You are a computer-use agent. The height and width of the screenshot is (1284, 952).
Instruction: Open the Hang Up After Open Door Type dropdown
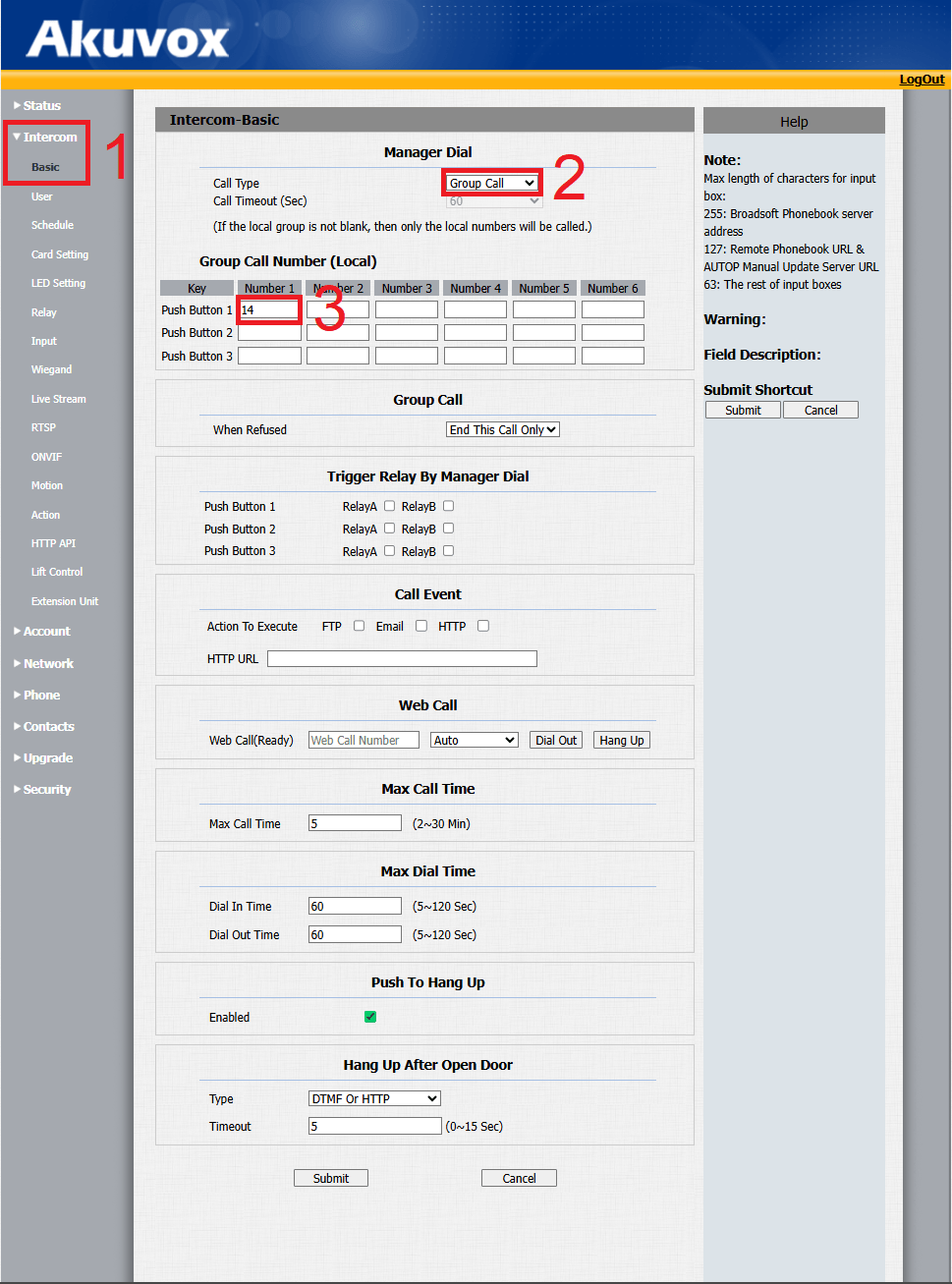pyautogui.click(x=373, y=1097)
